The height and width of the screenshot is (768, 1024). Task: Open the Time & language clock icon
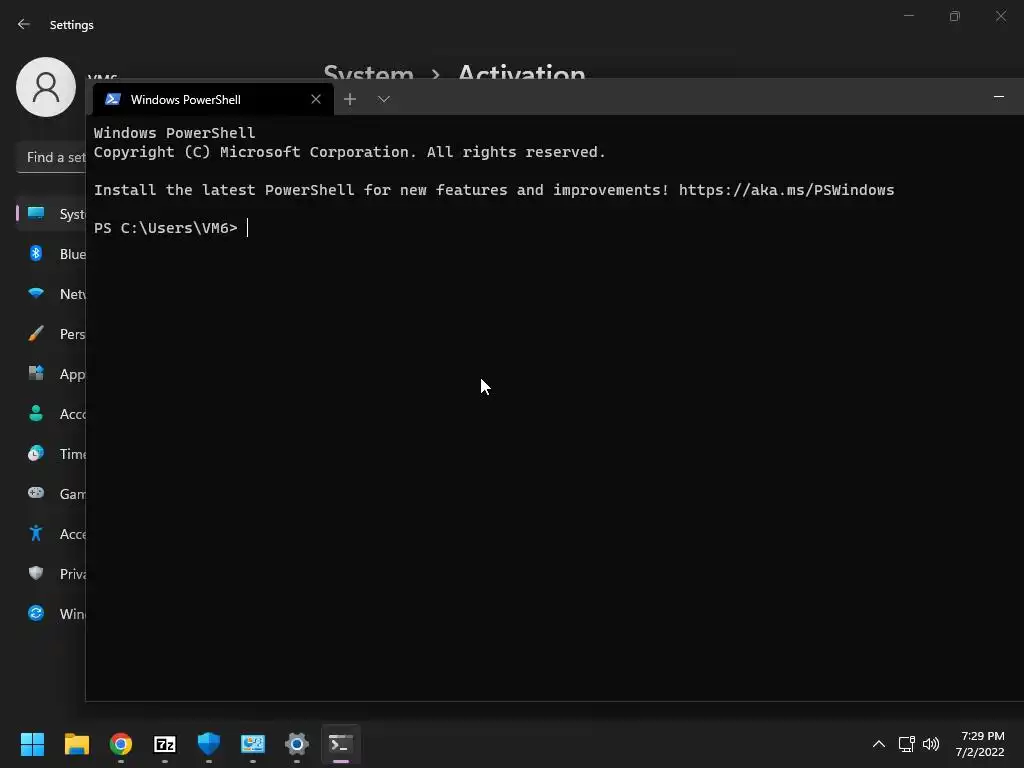pyautogui.click(x=36, y=453)
